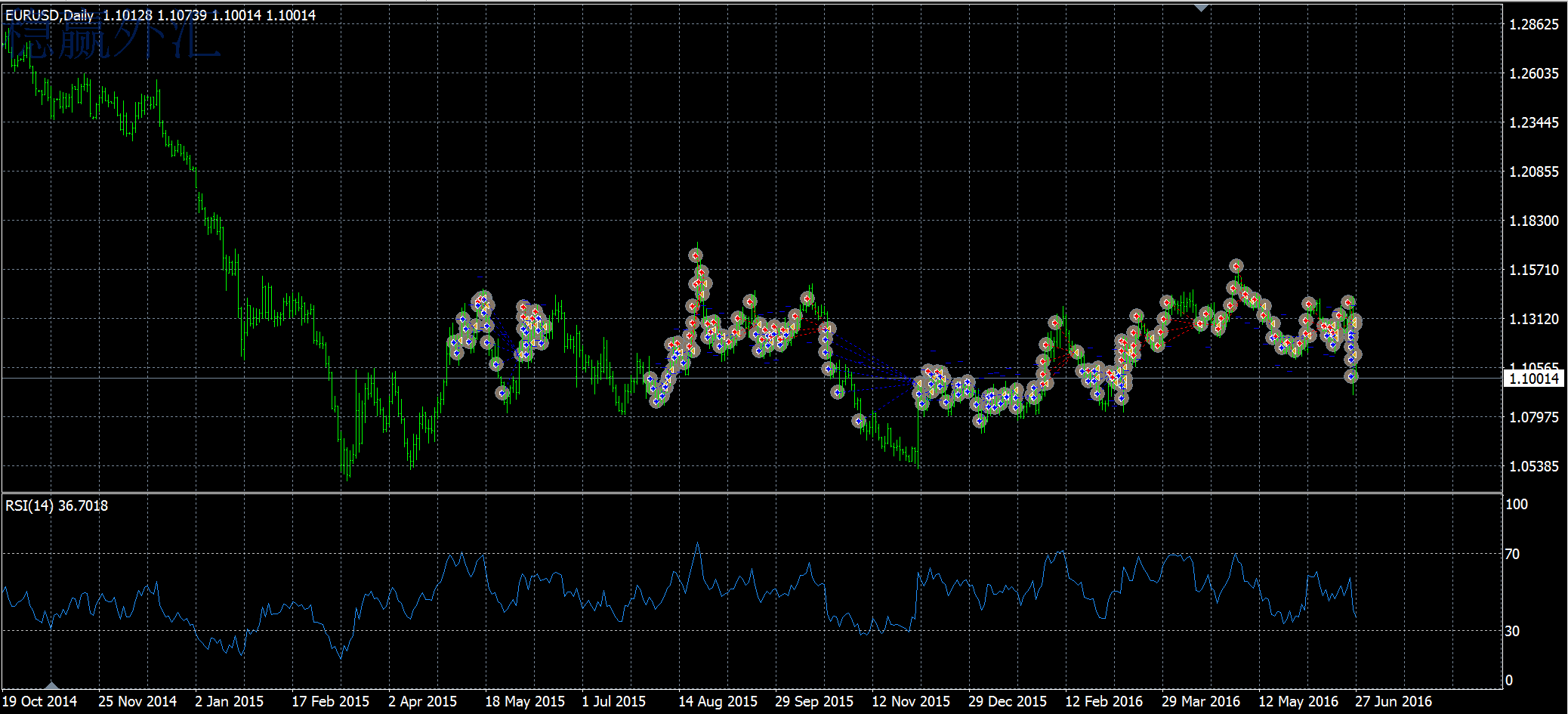
Task: Click the RSI level 70 label
Action: tap(1512, 554)
